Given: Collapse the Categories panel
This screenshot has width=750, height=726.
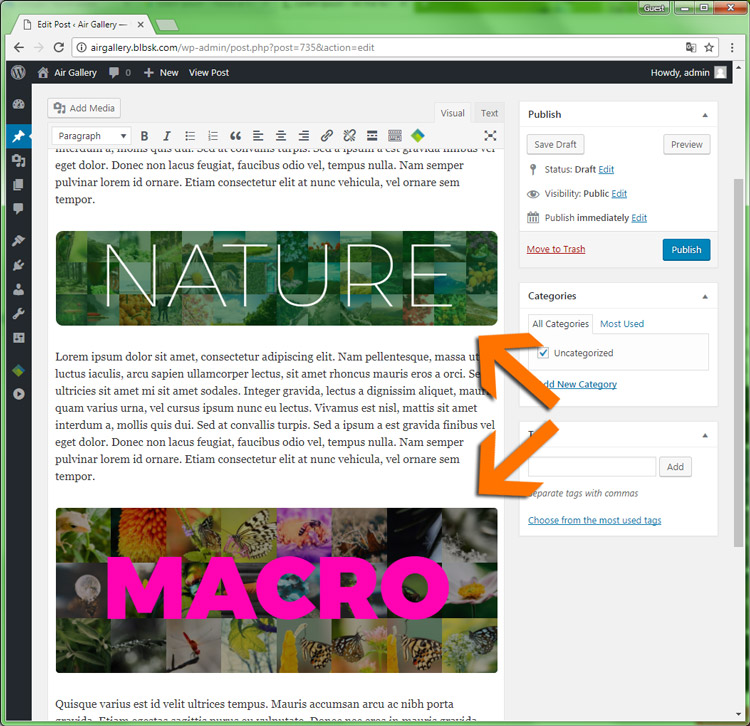Looking at the screenshot, I should [705, 297].
